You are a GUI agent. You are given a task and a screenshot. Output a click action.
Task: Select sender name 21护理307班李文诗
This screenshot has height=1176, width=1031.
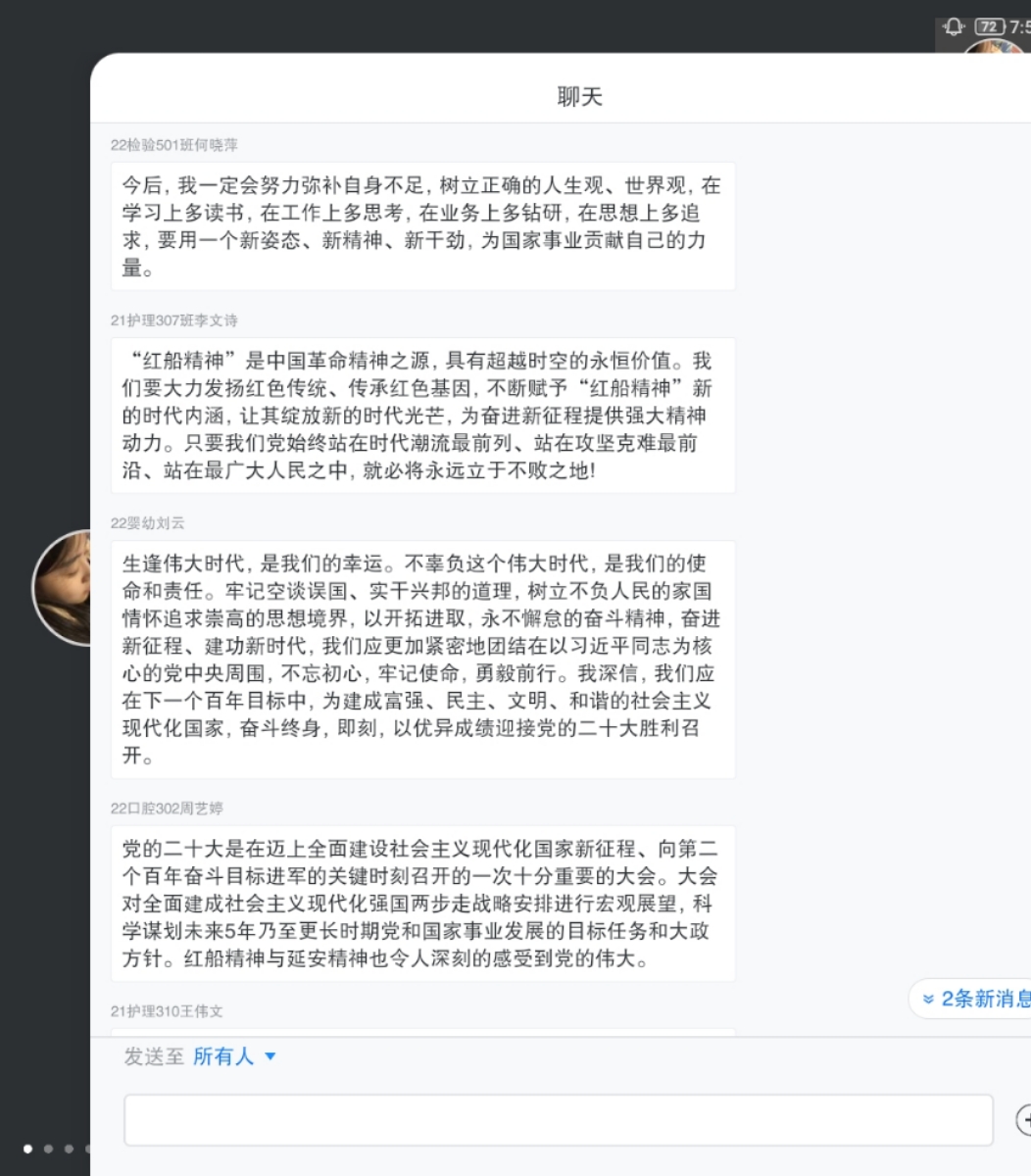(x=174, y=320)
